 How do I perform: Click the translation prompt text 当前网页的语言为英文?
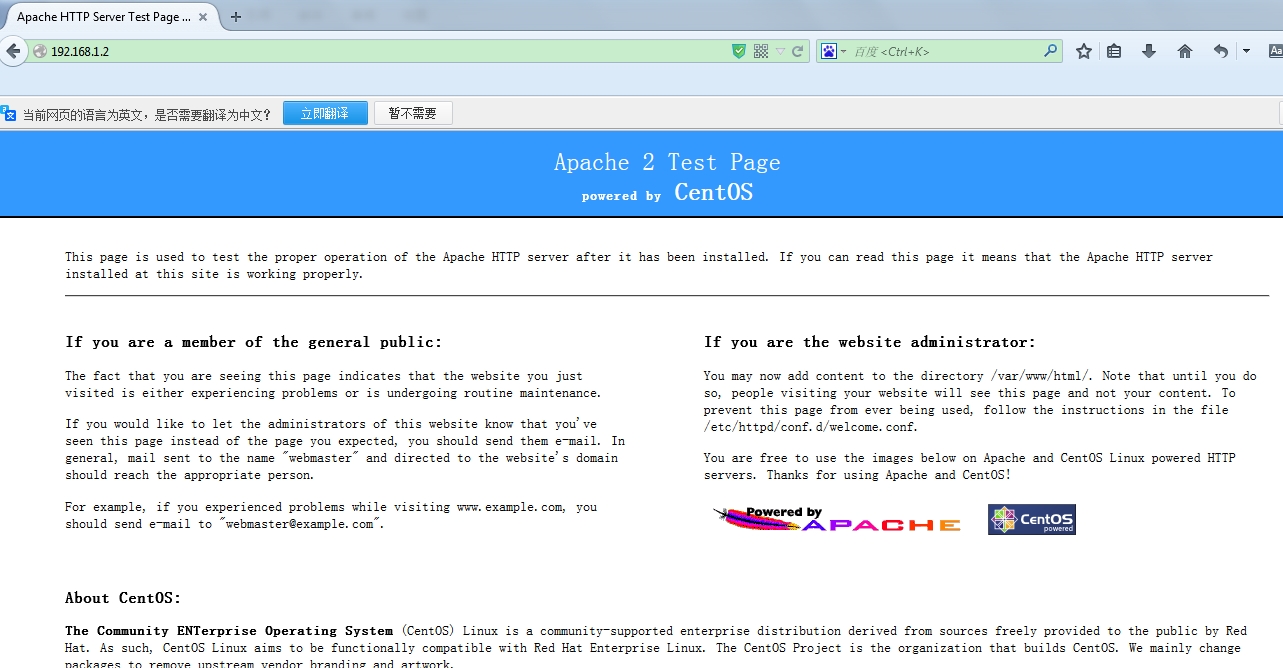(x=84, y=114)
